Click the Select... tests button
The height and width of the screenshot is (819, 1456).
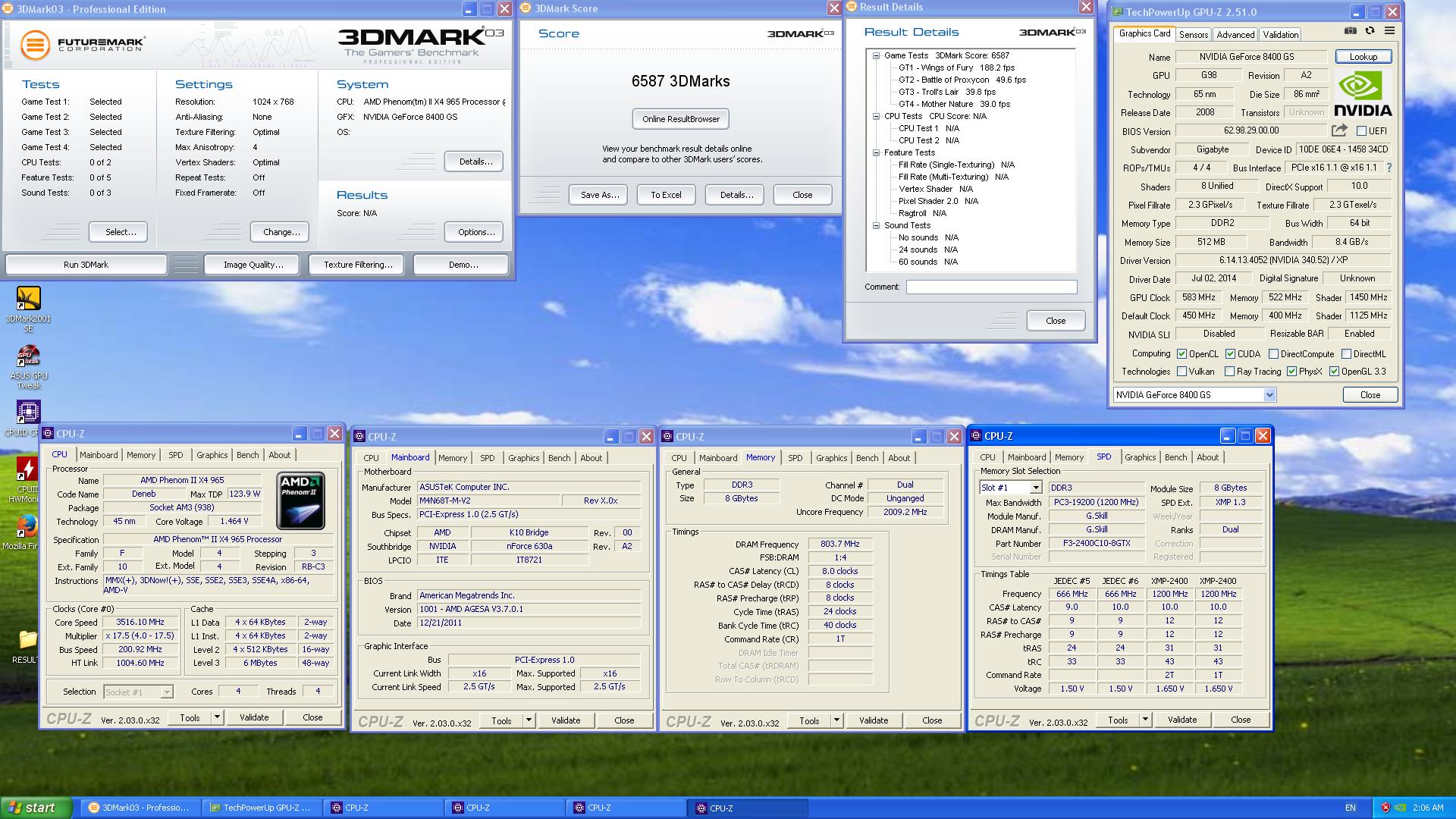pos(118,232)
